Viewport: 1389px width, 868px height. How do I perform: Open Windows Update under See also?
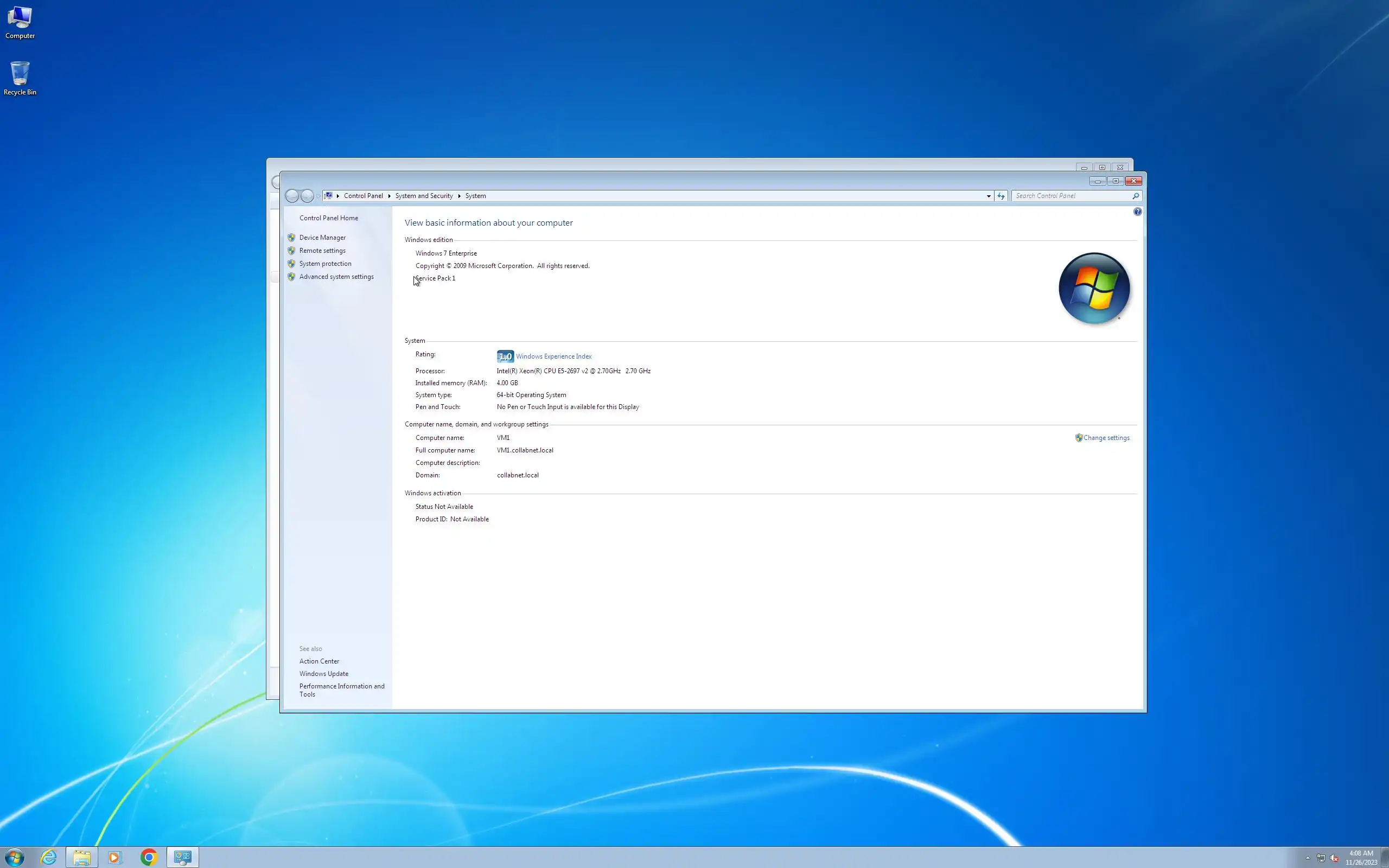[323, 674]
